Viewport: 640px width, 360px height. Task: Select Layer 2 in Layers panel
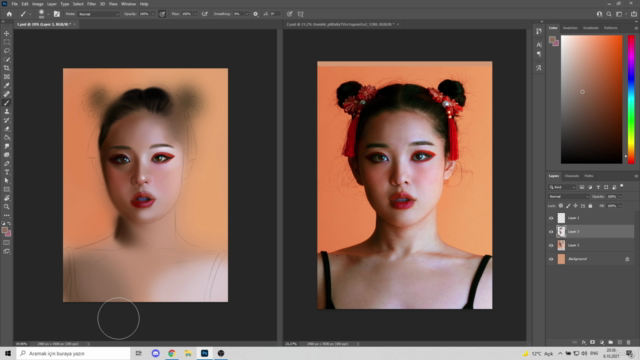tap(591, 245)
